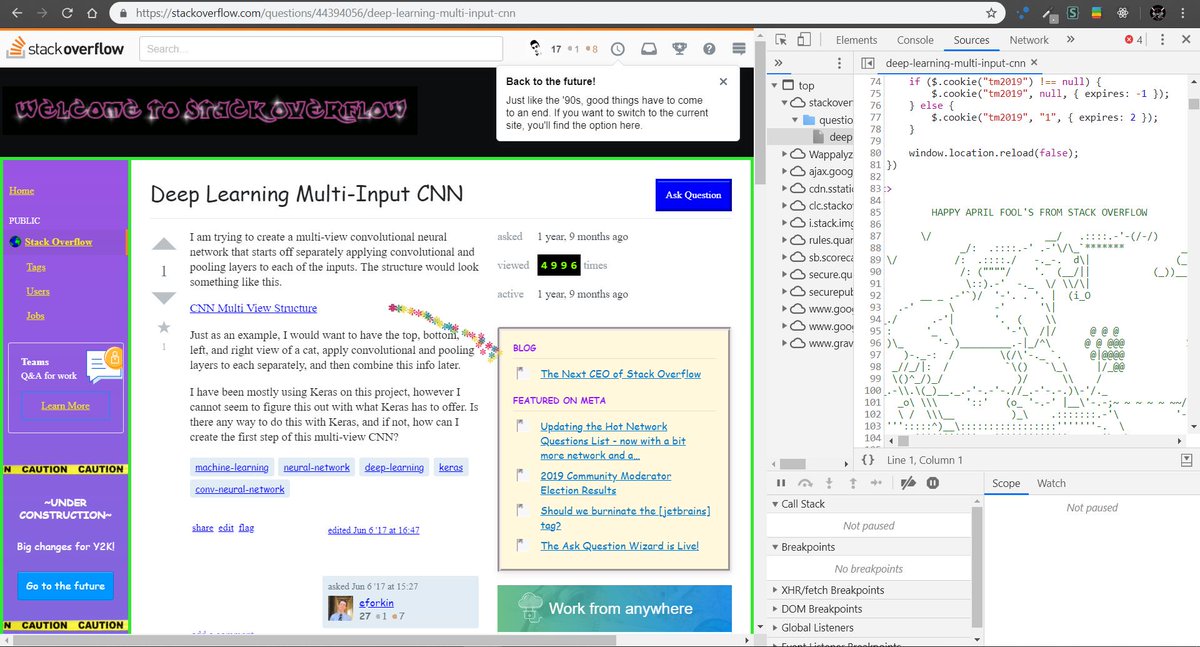Open the eforkin user profile link
The width and height of the screenshot is (1200, 647).
tap(378, 603)
